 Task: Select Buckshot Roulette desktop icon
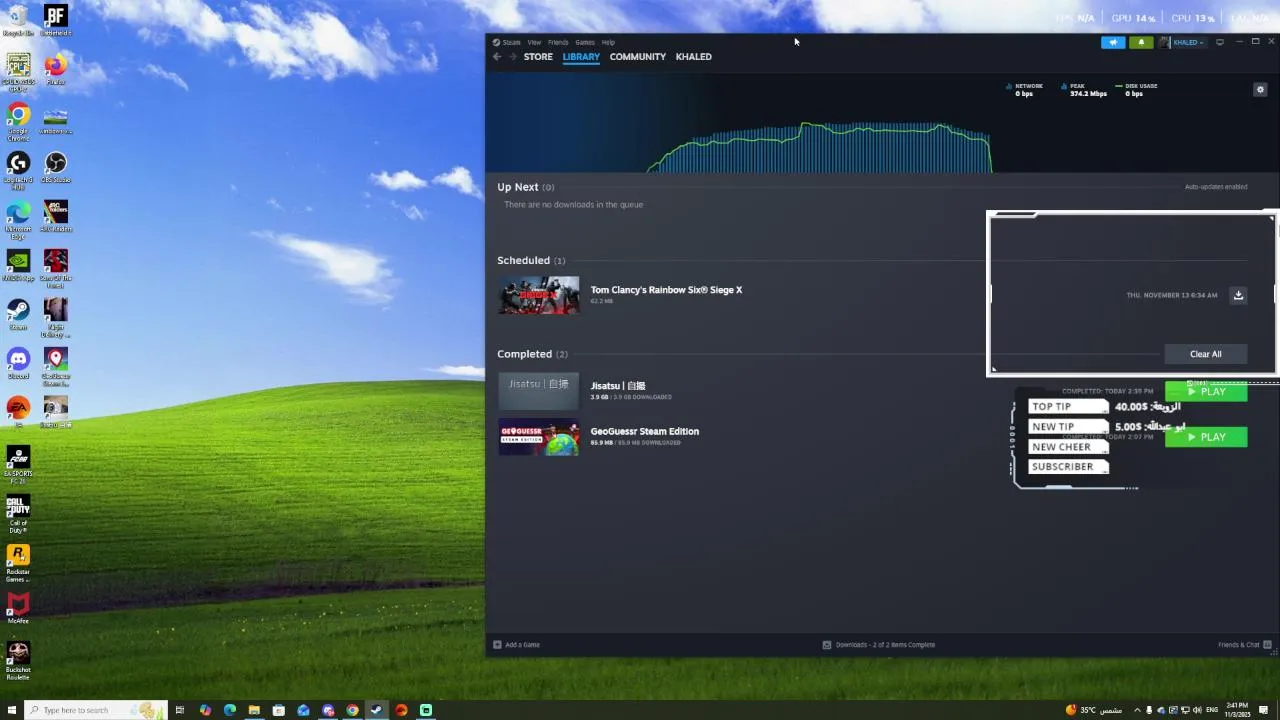(18, 661)
